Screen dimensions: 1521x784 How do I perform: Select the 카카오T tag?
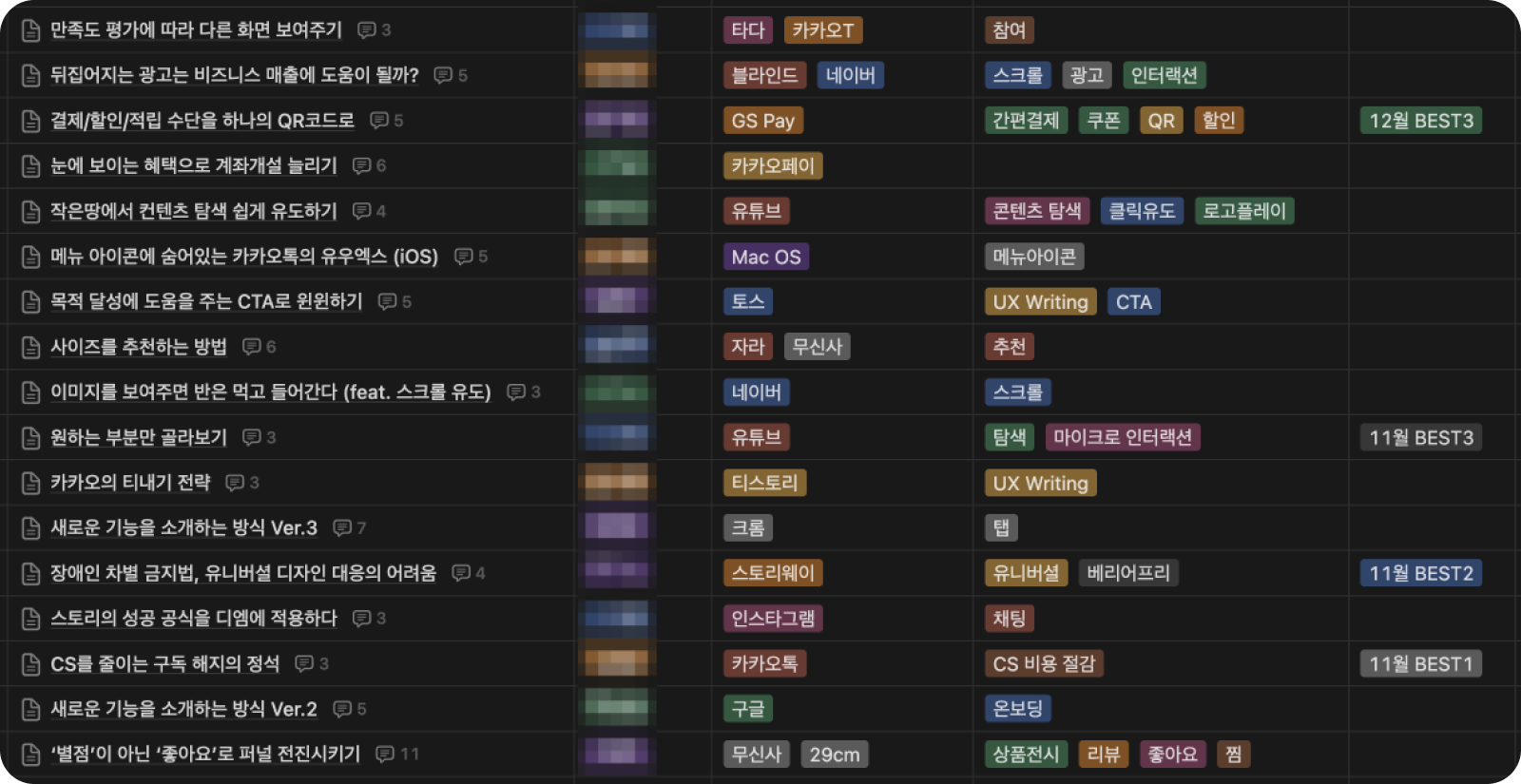[x=823, y=30]
